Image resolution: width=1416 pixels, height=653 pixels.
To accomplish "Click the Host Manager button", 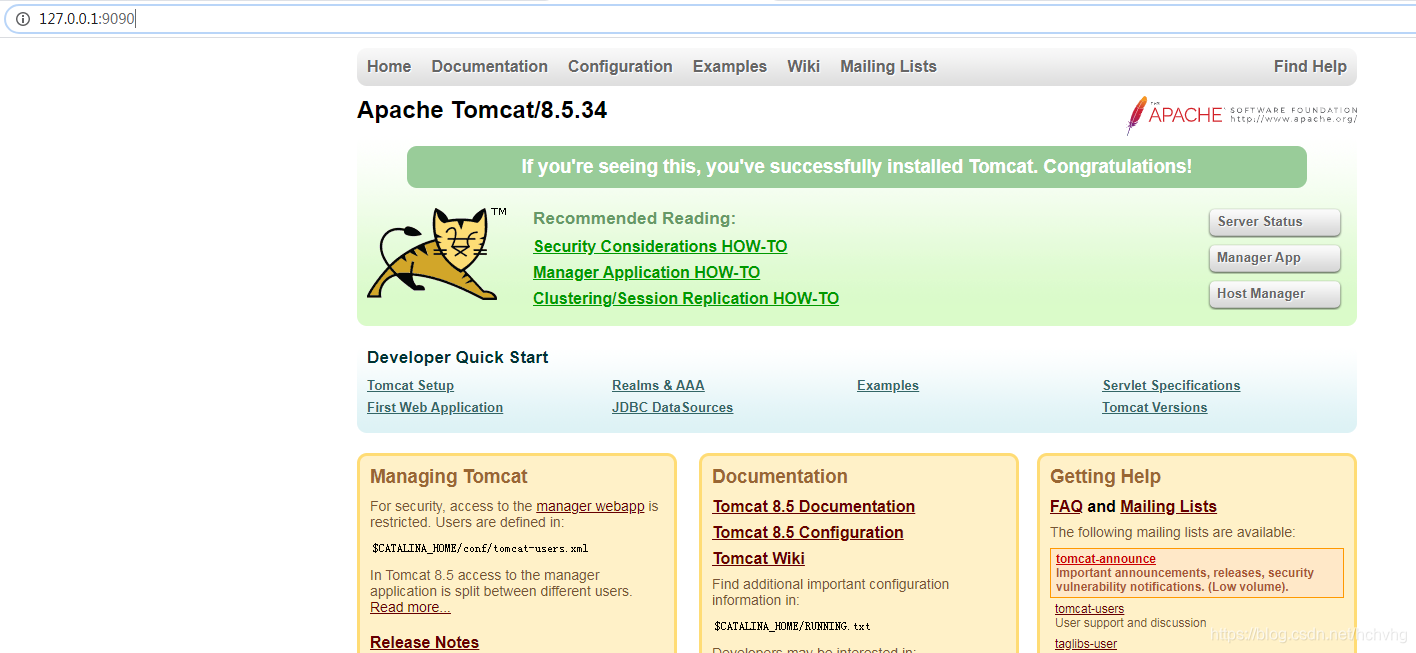I will 1274,294.
